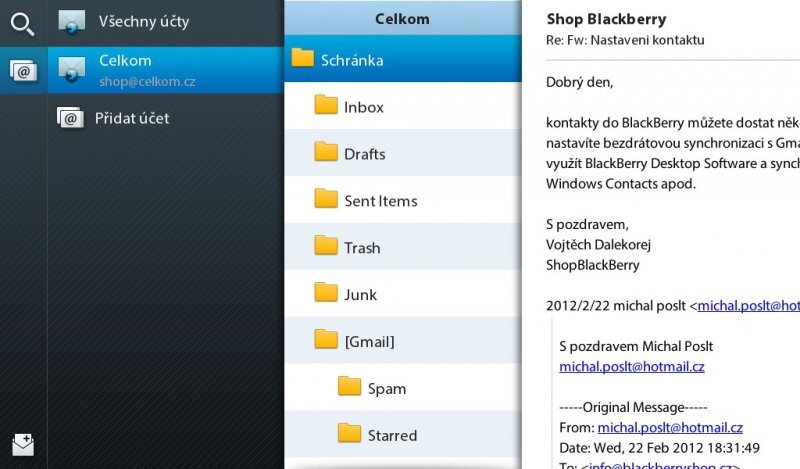Image resolution: width=800 pixels, height=469 pixels.
Task: Click Date: Wed, 22 Feb 2012 18:31:49
Action: (659, 448)
